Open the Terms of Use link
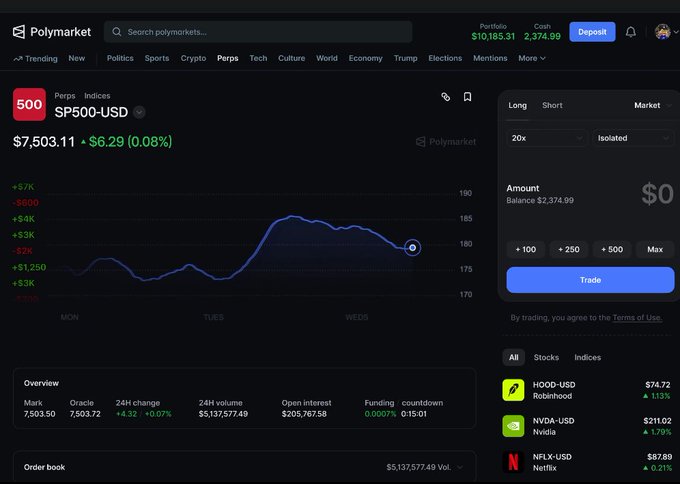The height and width of the screenshot is (484, 680). tap(637, 317)
